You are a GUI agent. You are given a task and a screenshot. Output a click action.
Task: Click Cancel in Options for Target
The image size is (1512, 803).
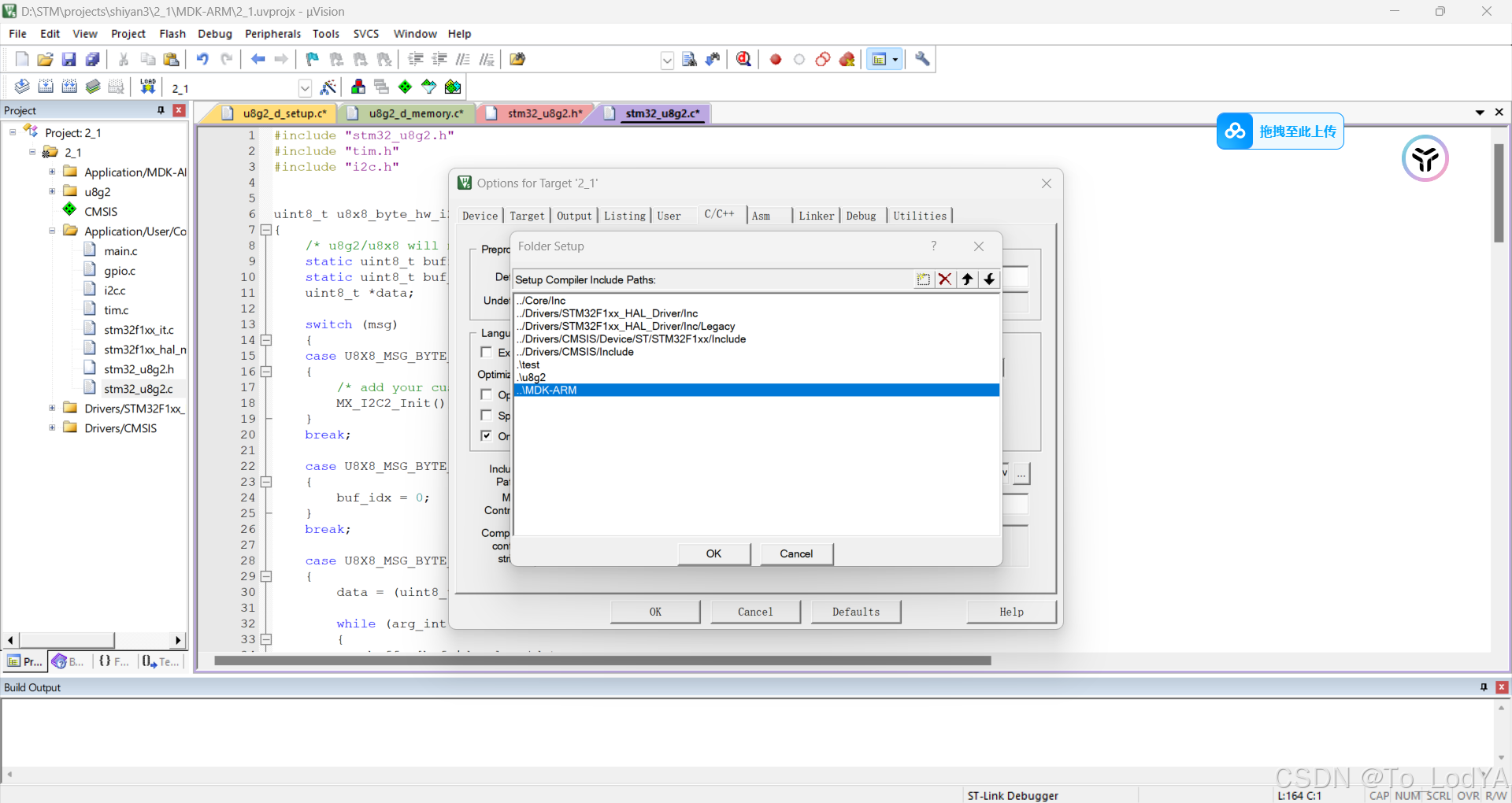[x=755, y=612]
